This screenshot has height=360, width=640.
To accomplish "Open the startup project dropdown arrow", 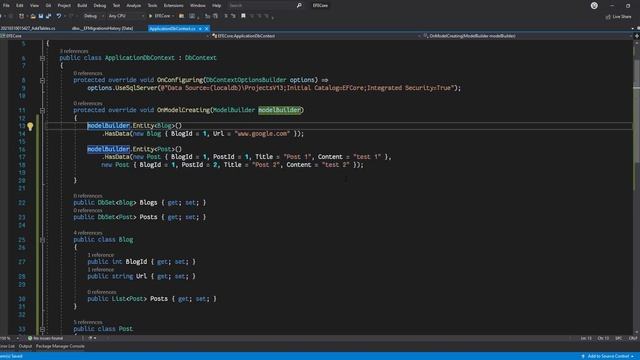I will pos(173,16).
